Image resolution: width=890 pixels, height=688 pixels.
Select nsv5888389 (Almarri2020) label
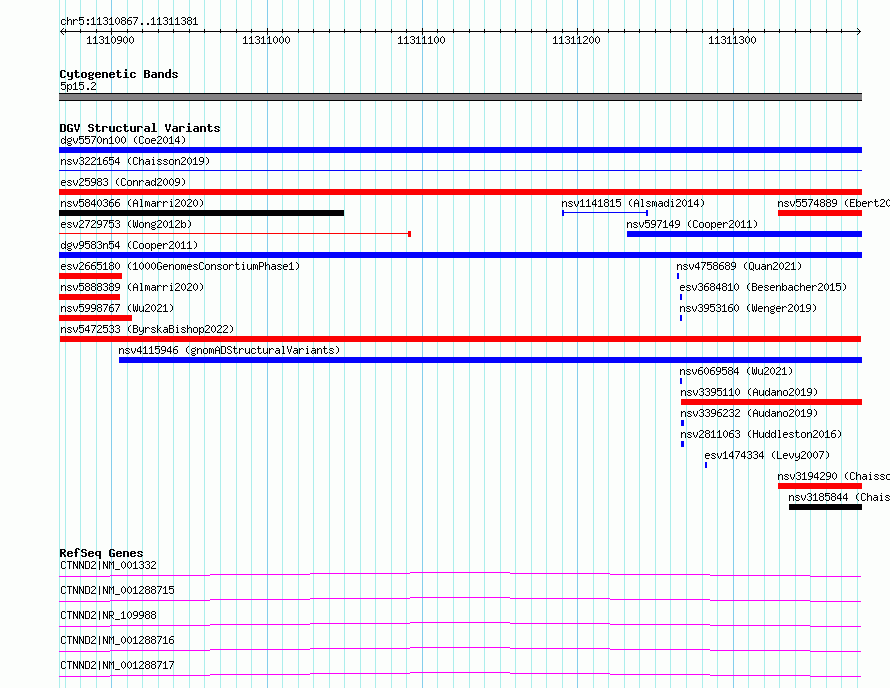pyautogui.click(x=132, y=287)
